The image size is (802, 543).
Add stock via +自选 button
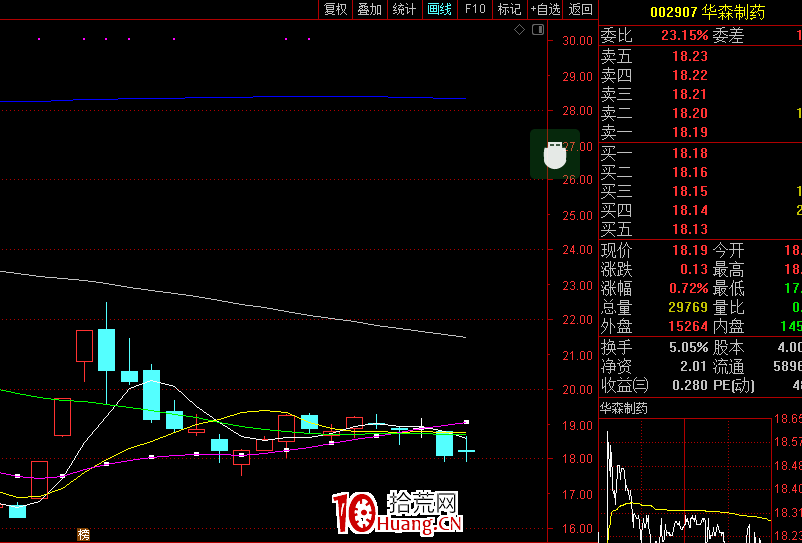coord(545,9)
